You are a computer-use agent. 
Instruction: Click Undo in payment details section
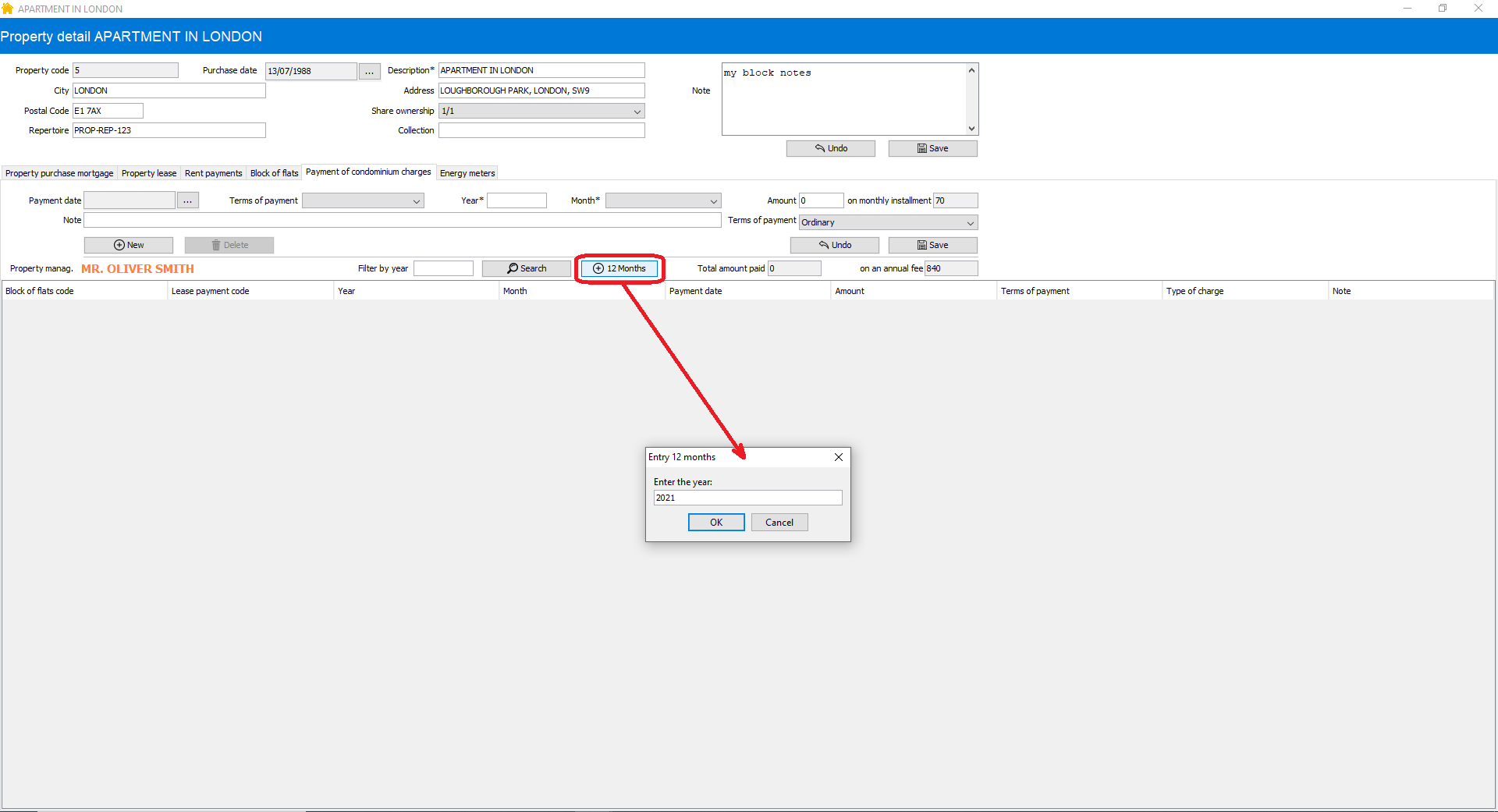834,245
